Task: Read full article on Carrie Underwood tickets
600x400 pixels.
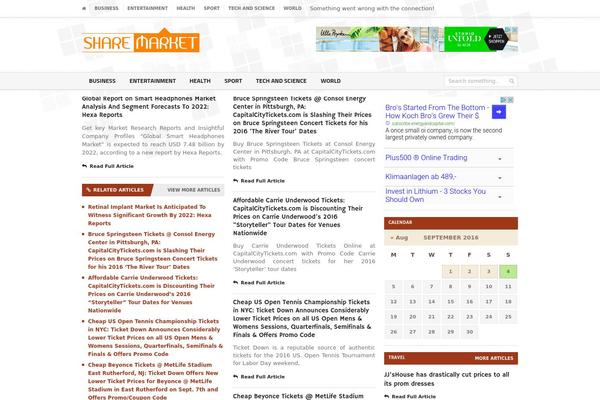Action: point(259,282)
